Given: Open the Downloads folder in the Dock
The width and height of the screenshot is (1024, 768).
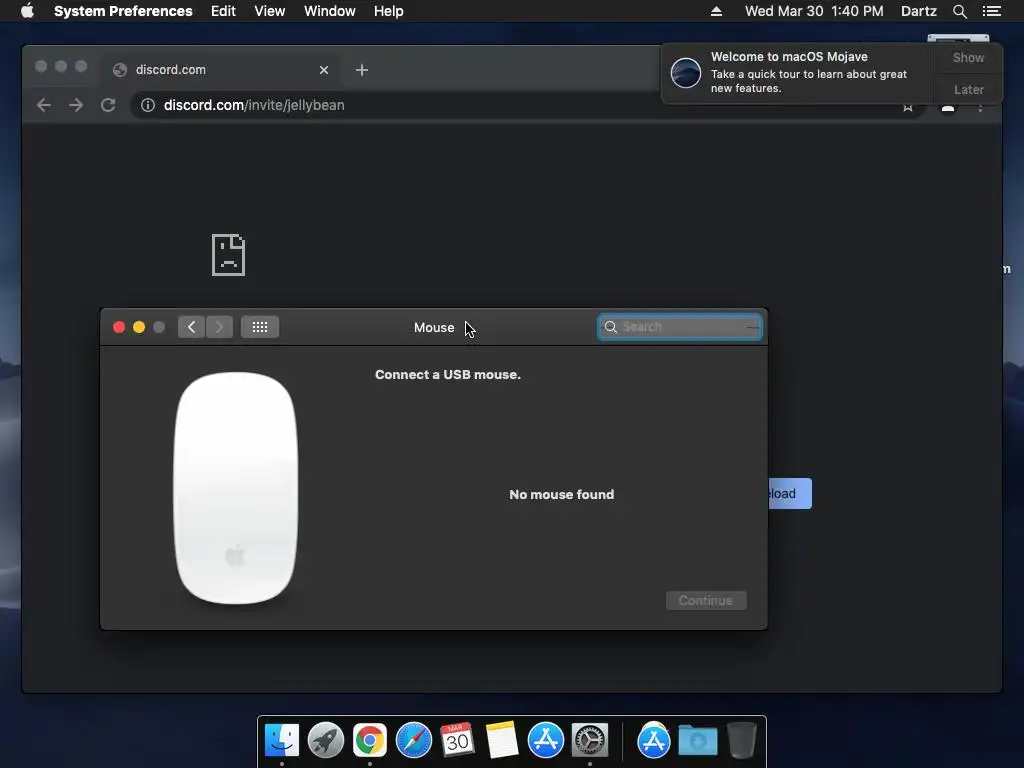Looking at the screenshot, I should (x=697, y=740).
